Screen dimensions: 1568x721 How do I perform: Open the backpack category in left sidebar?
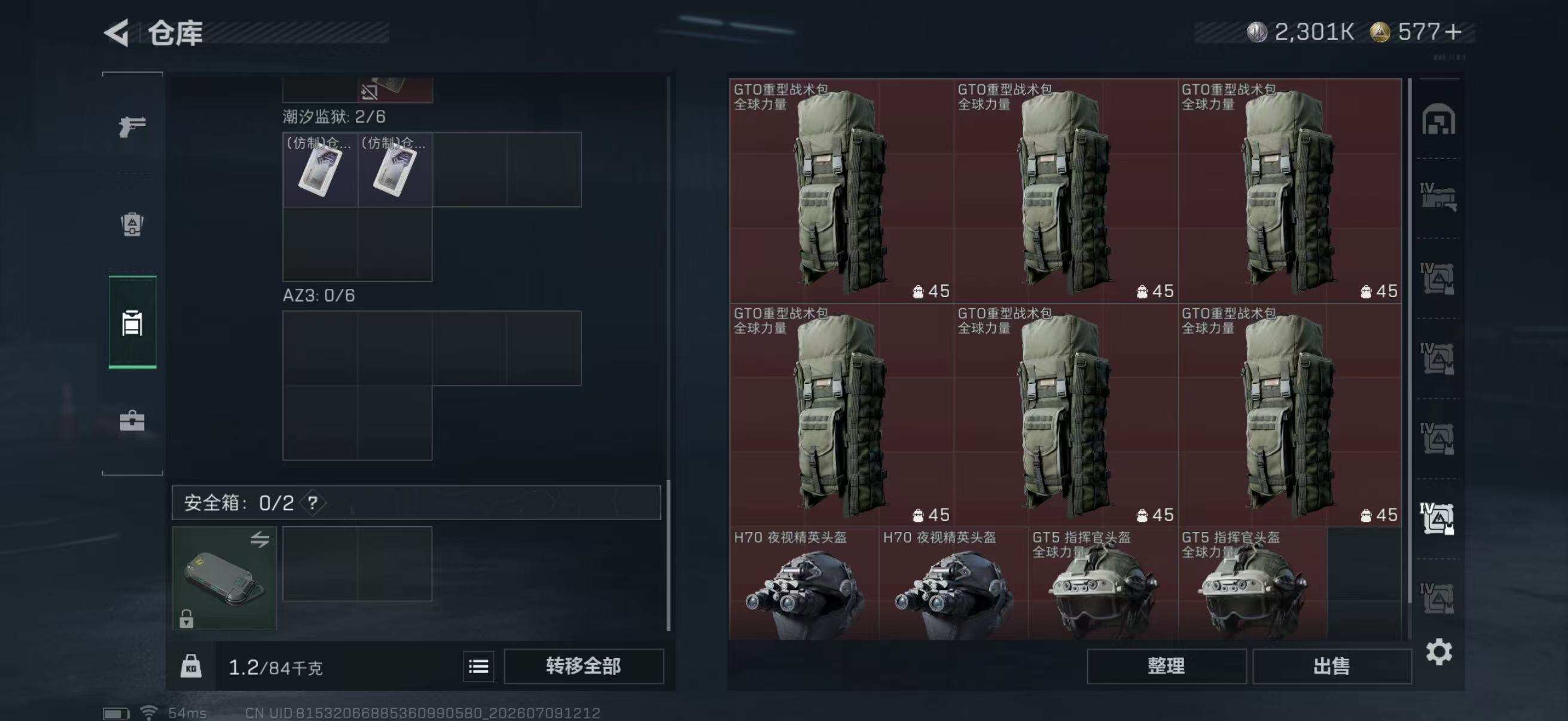coord(132,225)
